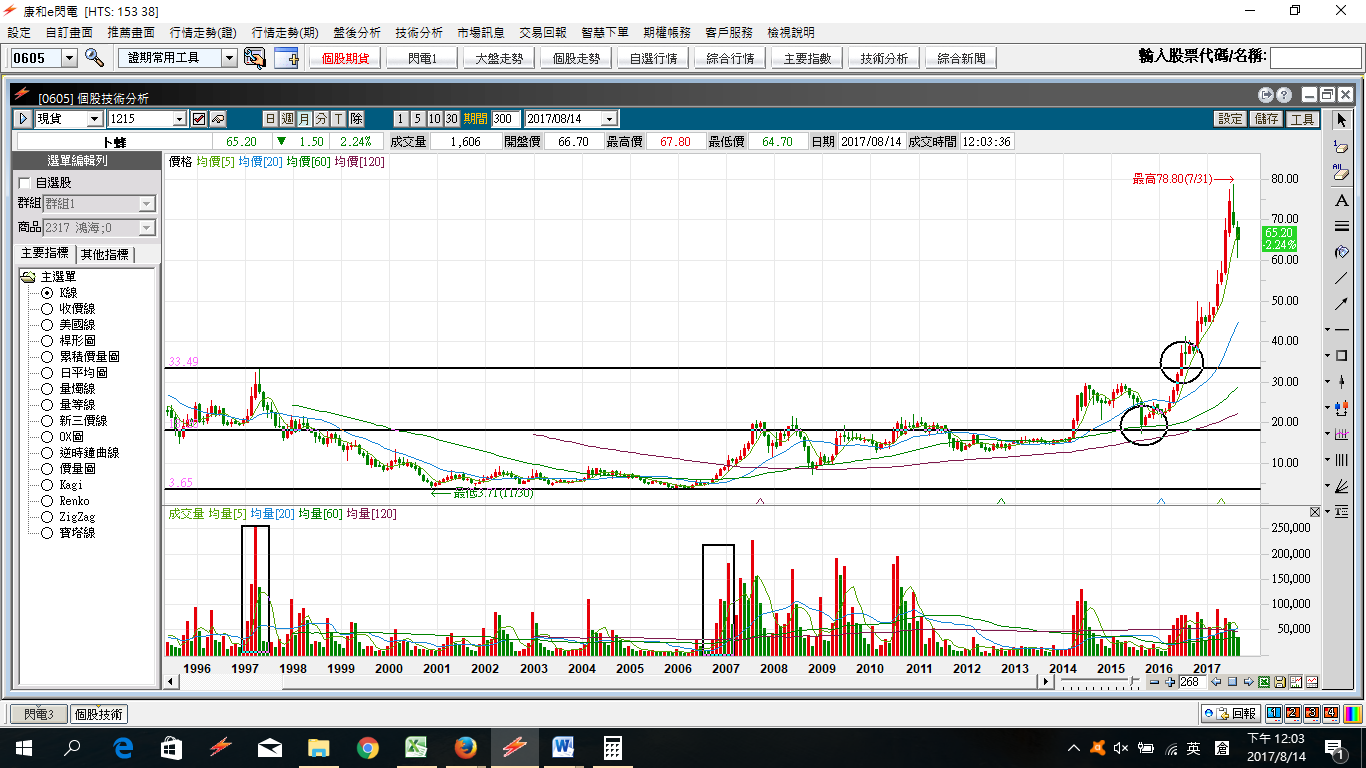The height and width of the screenshot is (768, 1366).
Task: Enable the 自選股 checkbox
Action: 25,183
